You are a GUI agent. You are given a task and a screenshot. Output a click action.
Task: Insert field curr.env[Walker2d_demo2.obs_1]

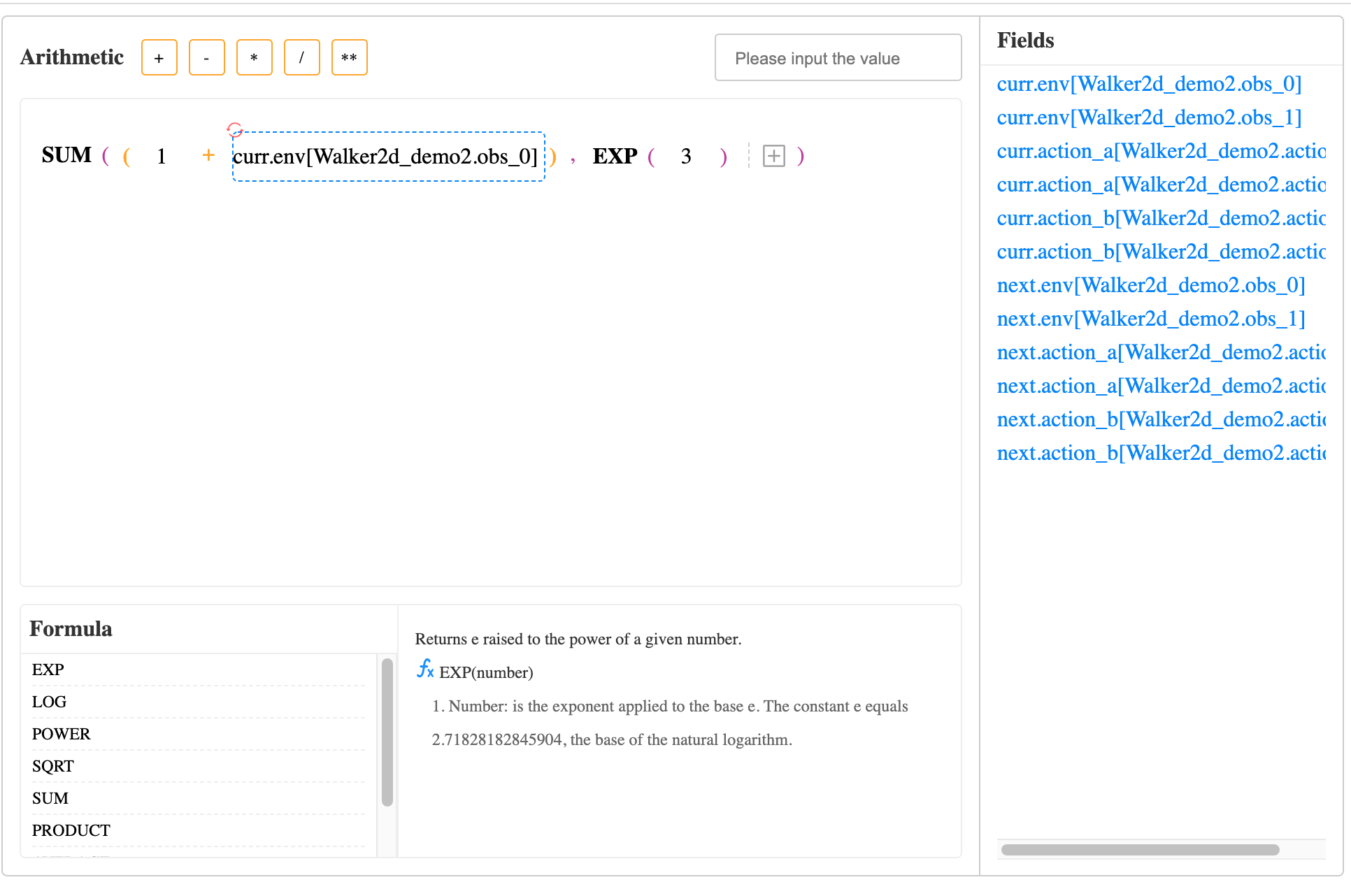[1149, 117]
